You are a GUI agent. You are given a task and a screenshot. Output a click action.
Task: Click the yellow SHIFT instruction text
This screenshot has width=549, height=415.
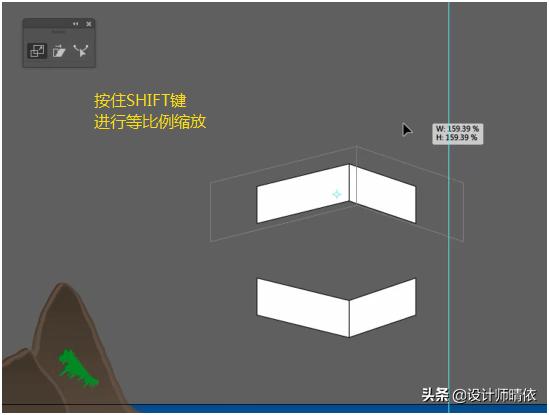click(150, 111)
